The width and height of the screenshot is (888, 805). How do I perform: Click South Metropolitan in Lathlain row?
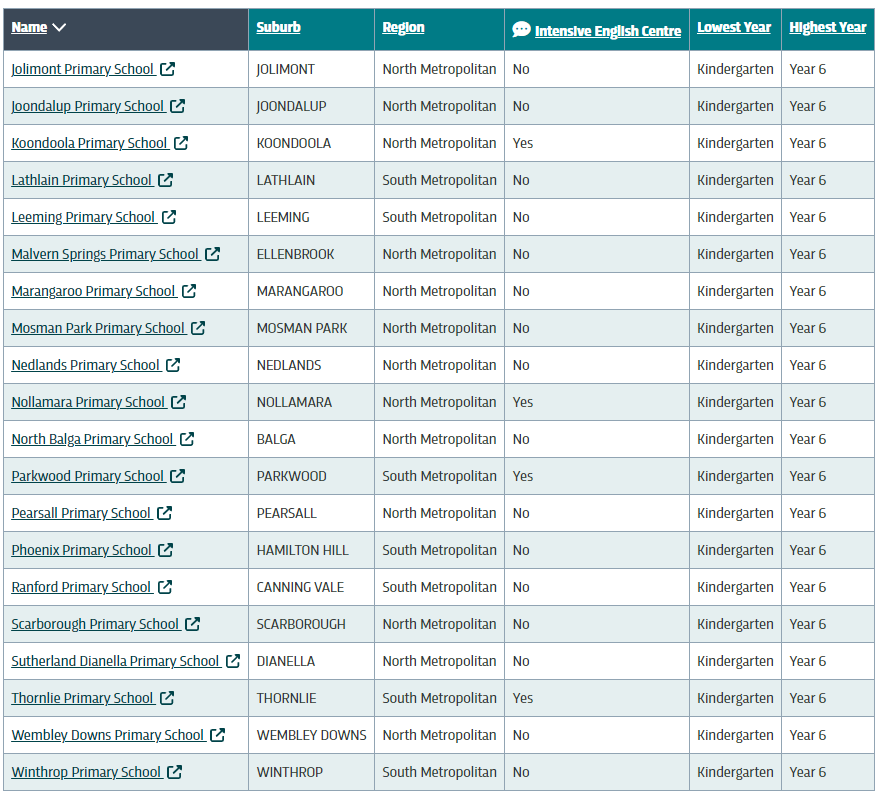tap(439, 180)
